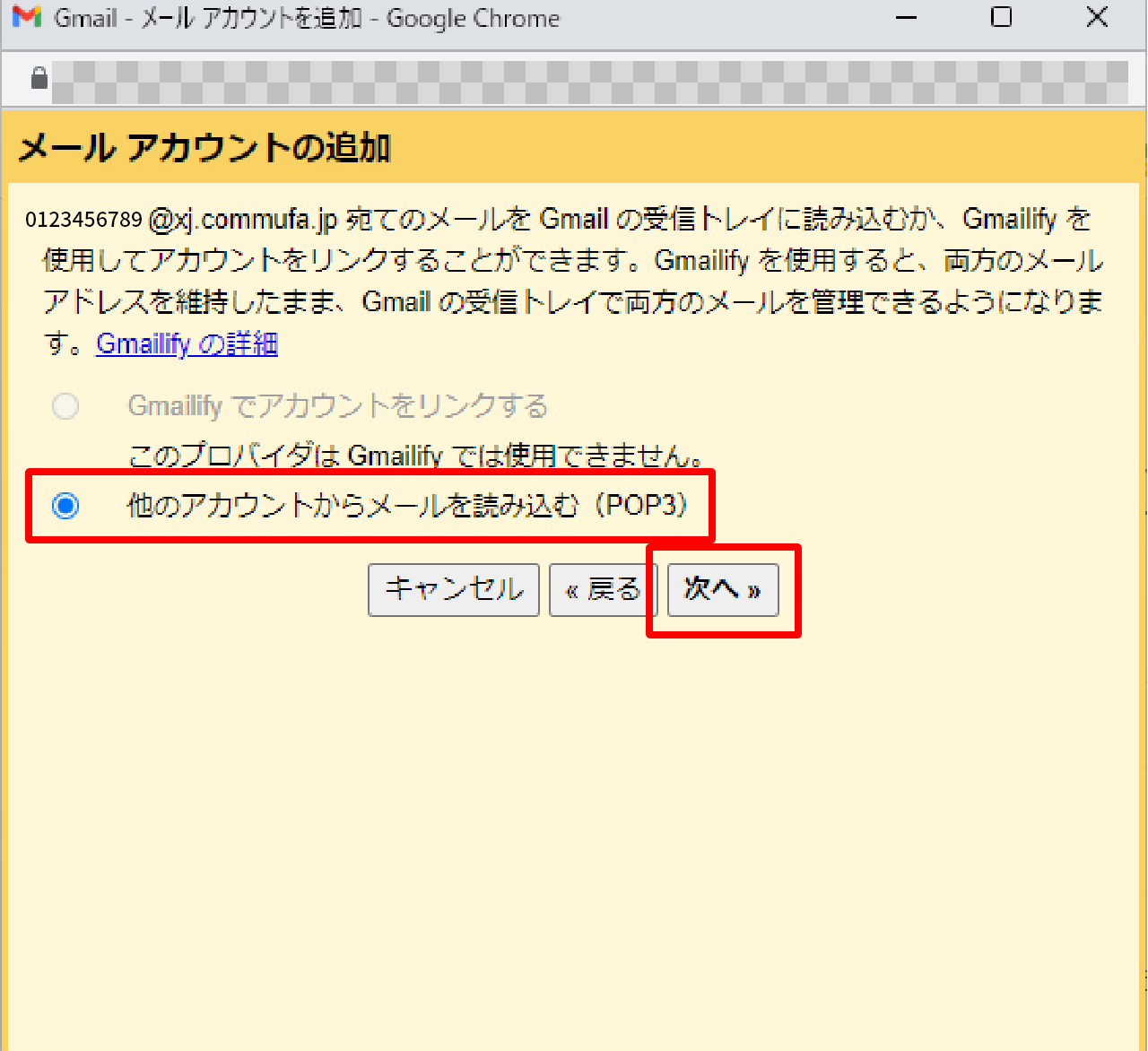
Task: Click the メール アカウントの追加 heading
Action: click(x=204, y=148)
